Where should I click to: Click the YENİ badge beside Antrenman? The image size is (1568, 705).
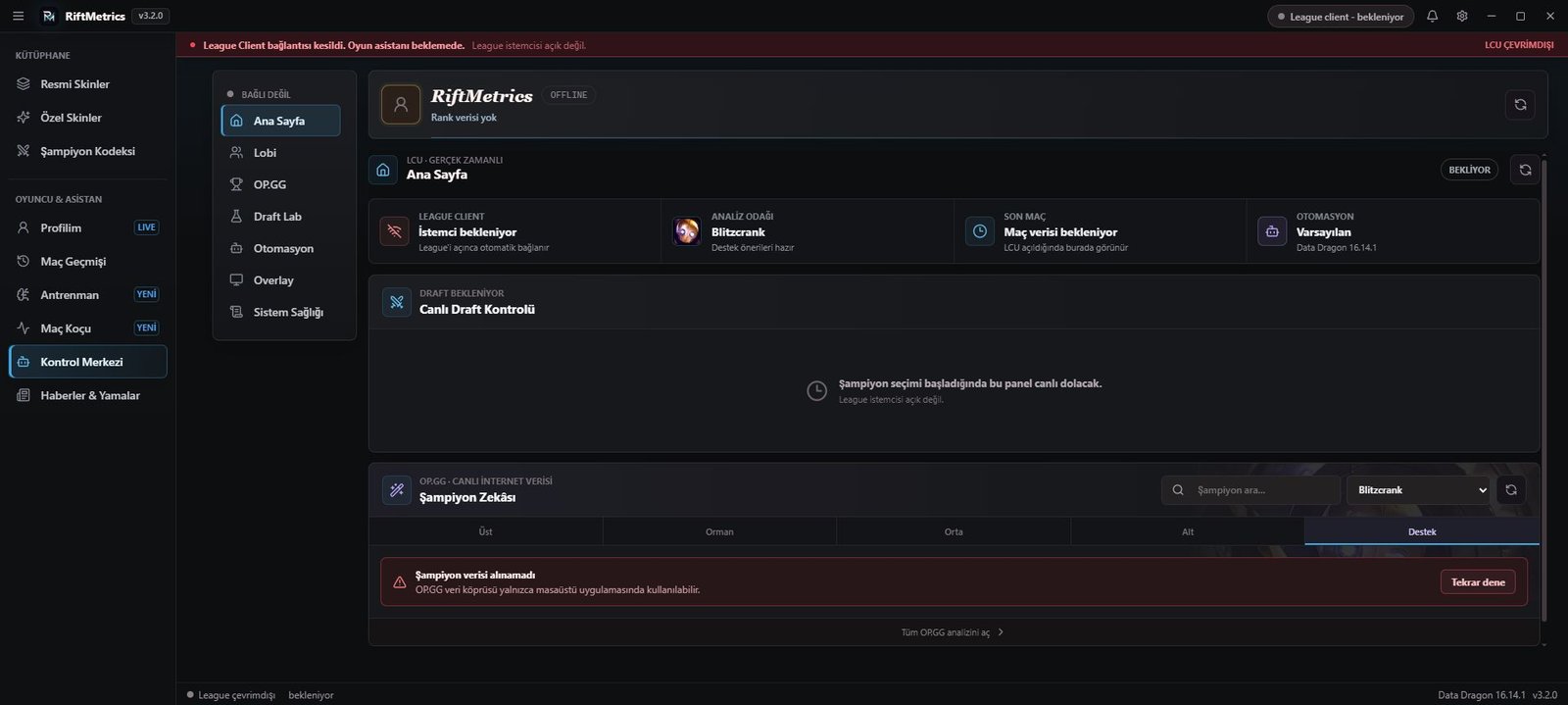coord(146,294)
